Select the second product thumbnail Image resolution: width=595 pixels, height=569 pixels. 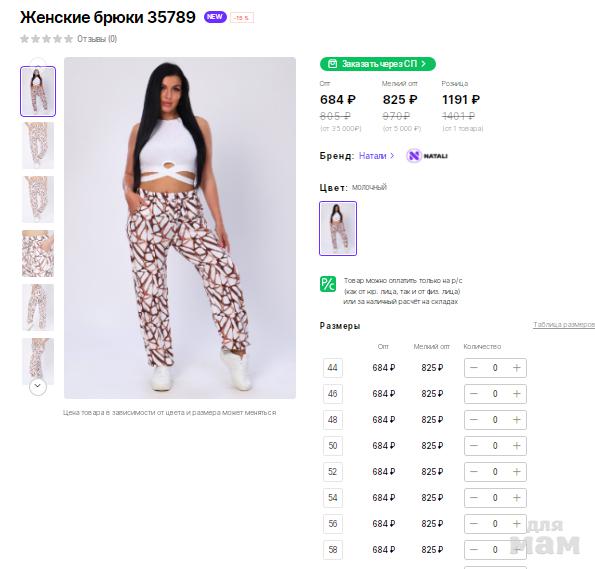tap(38, 145)
